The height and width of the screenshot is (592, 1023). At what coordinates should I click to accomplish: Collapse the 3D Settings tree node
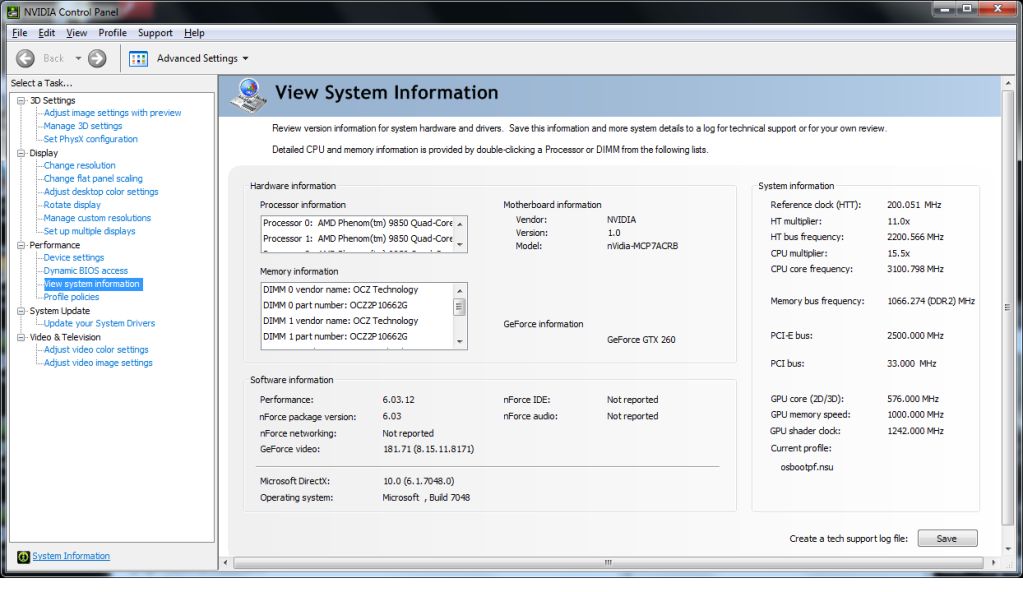tap(21, 101)
